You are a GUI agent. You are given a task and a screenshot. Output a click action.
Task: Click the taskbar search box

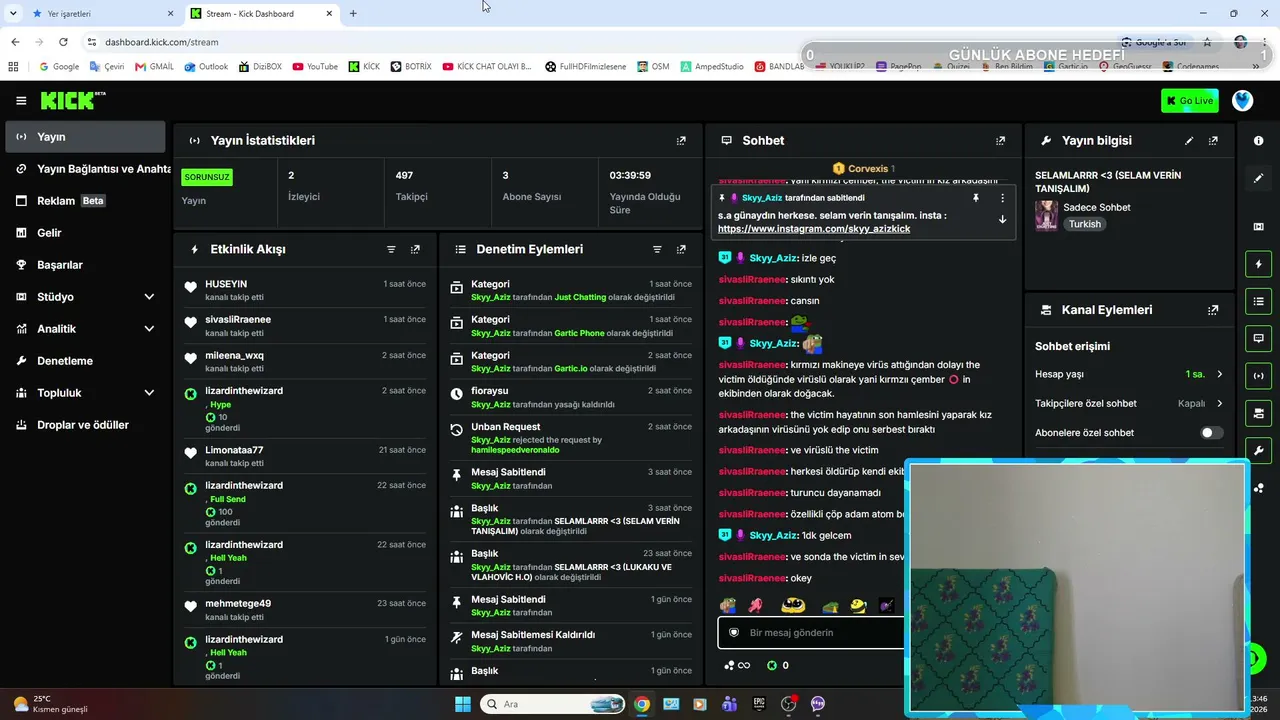point(553,704)
